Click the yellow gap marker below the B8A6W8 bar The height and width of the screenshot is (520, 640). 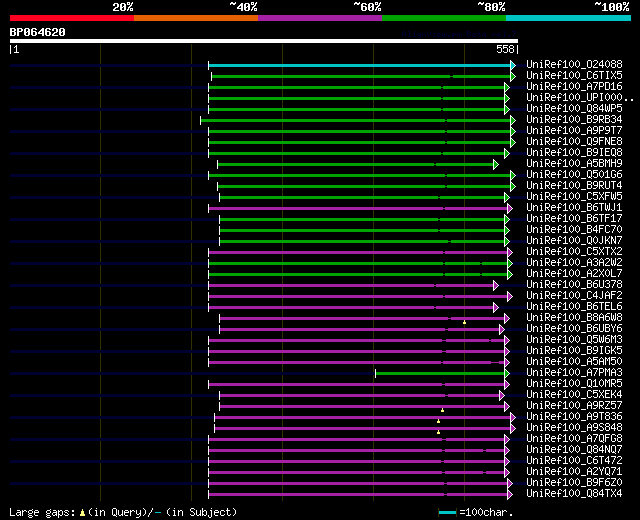tap(464, 322)
